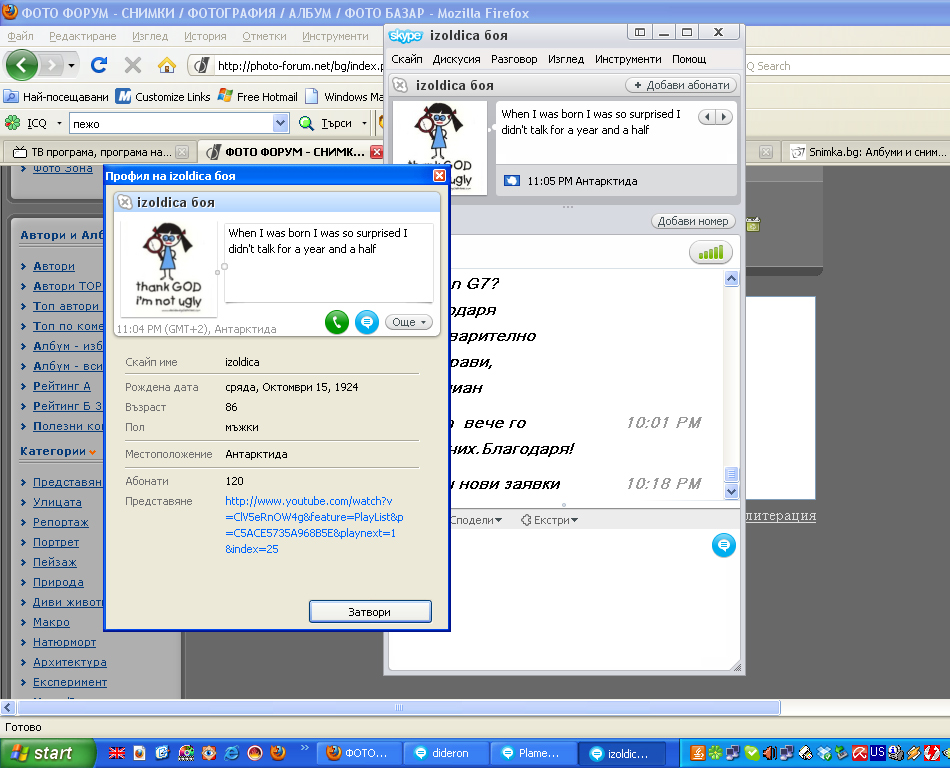Click the blue send message icon in chat
This screenshot has height=768, width=950.
pyautogui.click(x=724, y=545)
